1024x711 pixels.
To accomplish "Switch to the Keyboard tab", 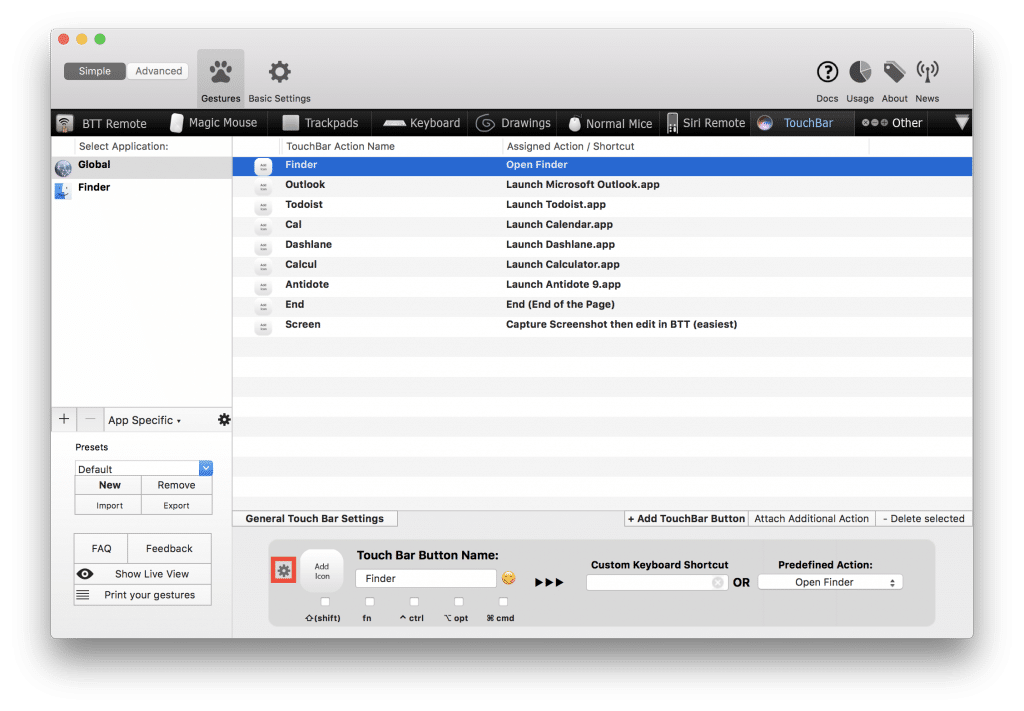I will (x=422, y=123).
